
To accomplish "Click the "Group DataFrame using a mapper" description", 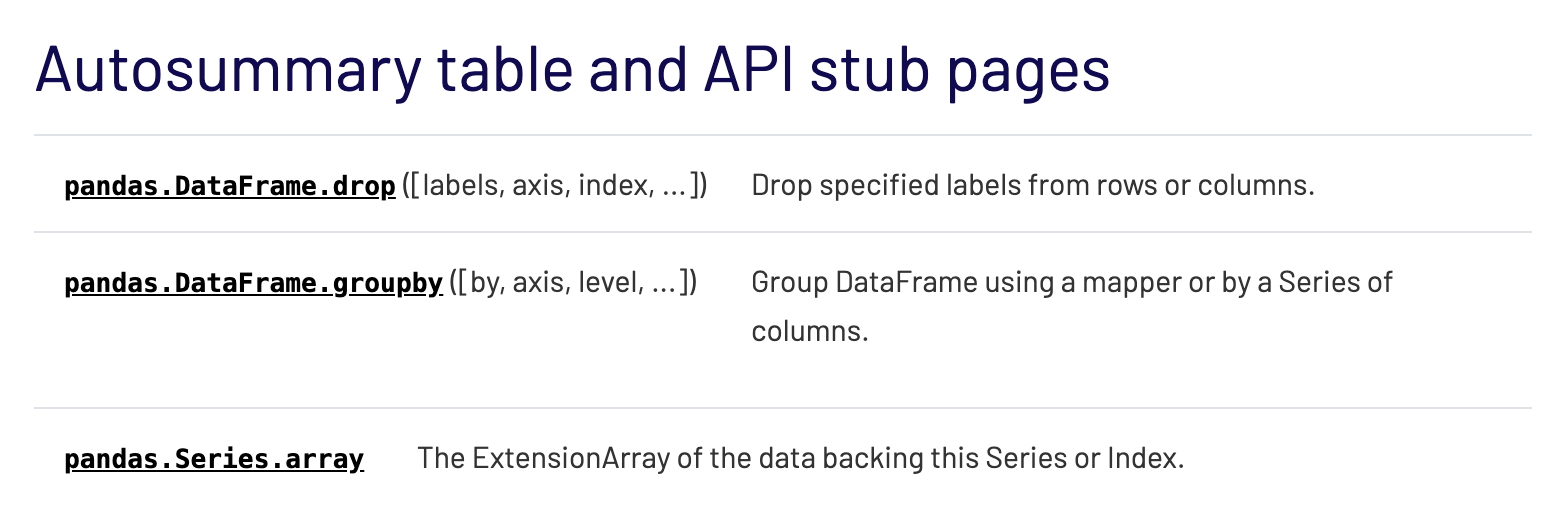I will 1072,307.
